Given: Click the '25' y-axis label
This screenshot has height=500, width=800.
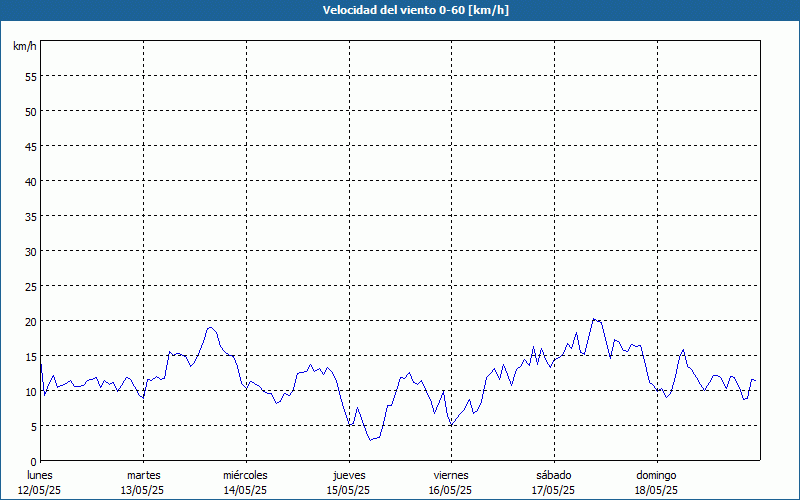Looking at the screenshot, I should point(31,287).
